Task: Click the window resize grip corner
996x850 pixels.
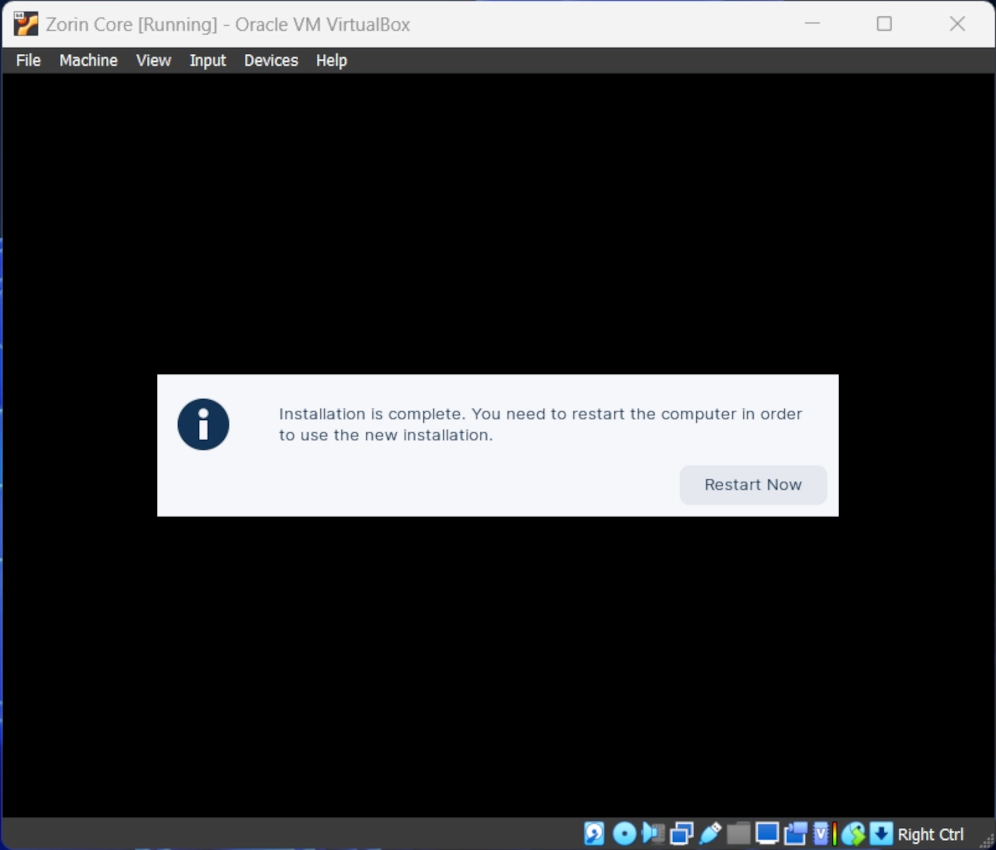Action: coord(986,840)
